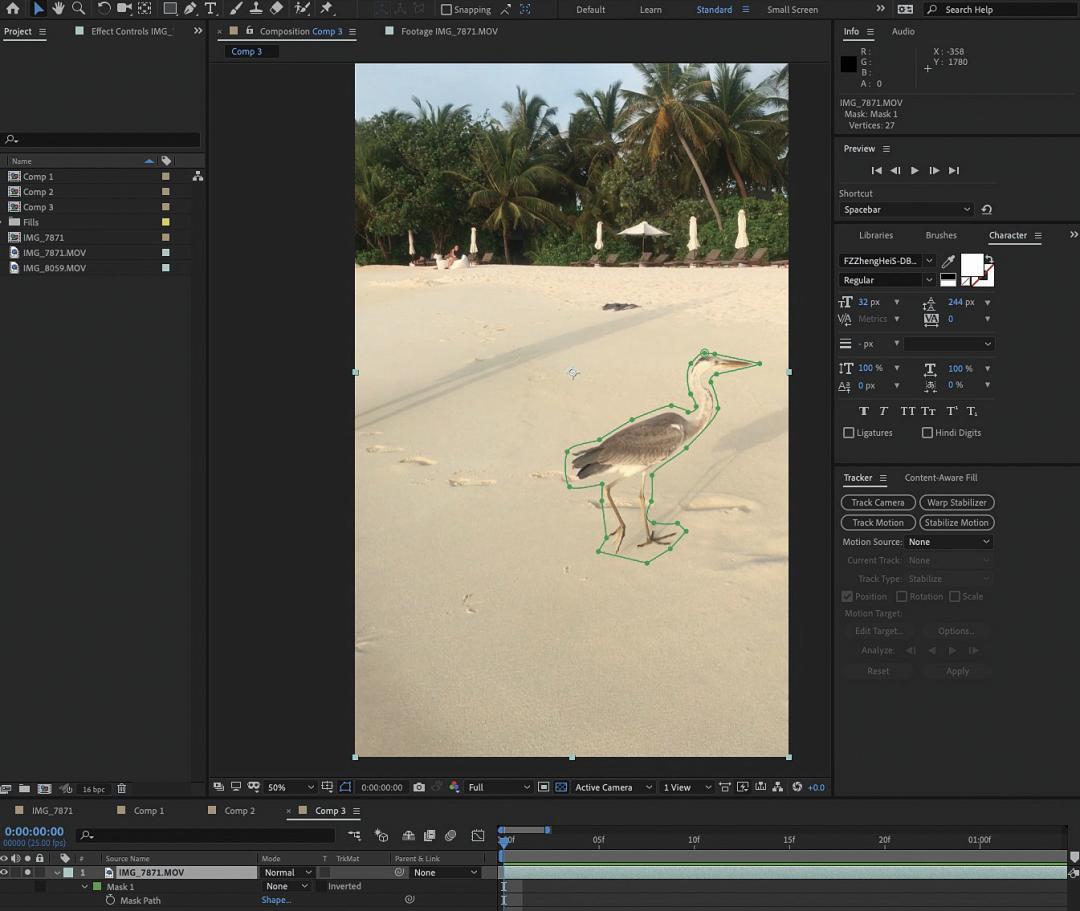
Task: Enable the Snapping checkbox
Action: point(446,10)
